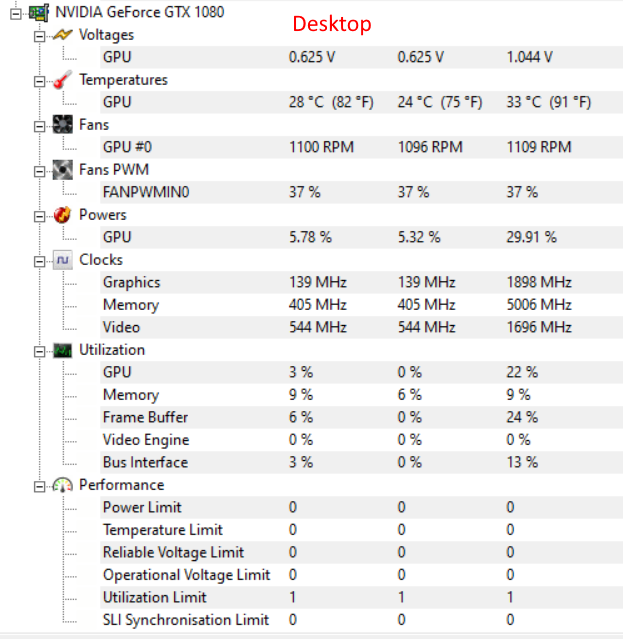Click the Fans icon
This screenshot has width=623, height=639.
62,125
